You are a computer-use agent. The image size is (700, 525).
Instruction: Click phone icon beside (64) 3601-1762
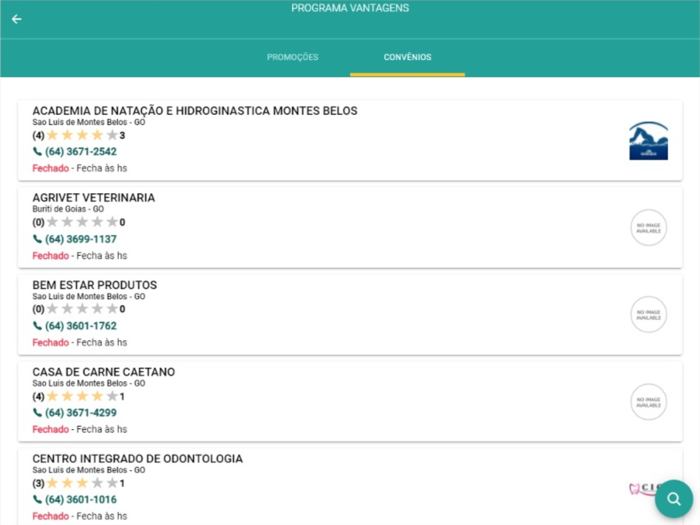(x=38, y=326)
